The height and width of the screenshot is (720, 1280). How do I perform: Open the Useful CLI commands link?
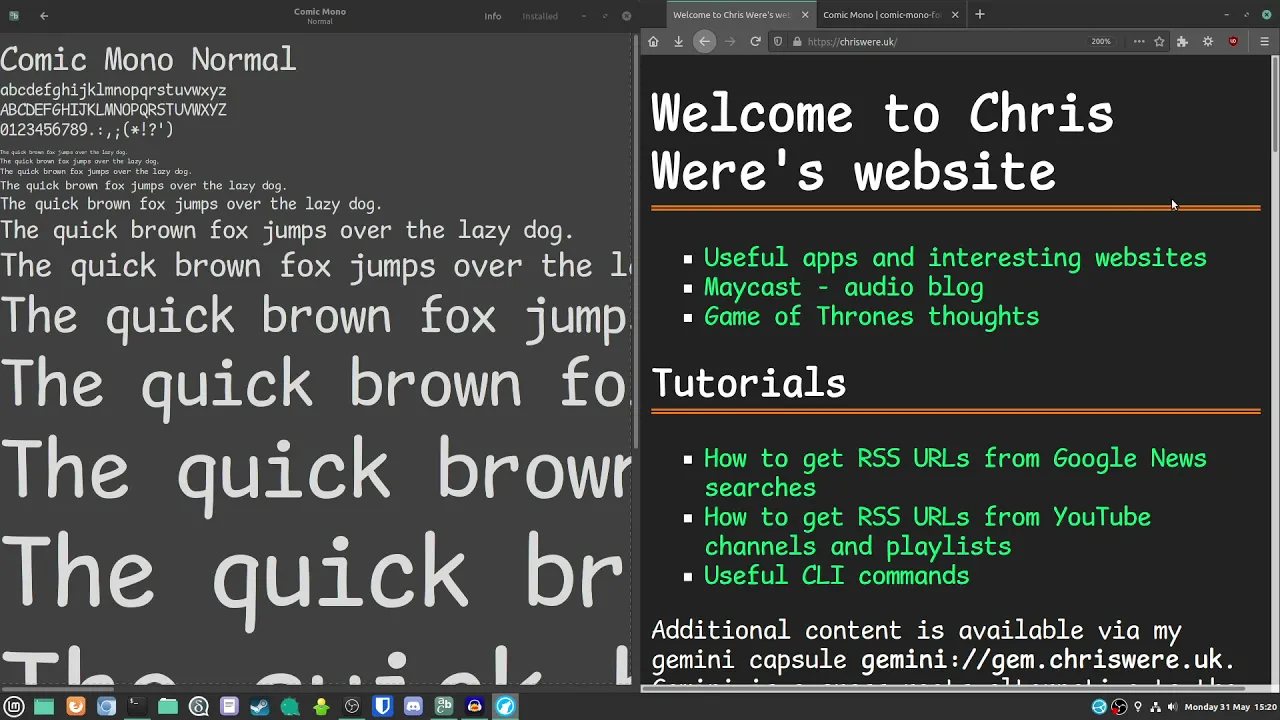click(837, 576)
